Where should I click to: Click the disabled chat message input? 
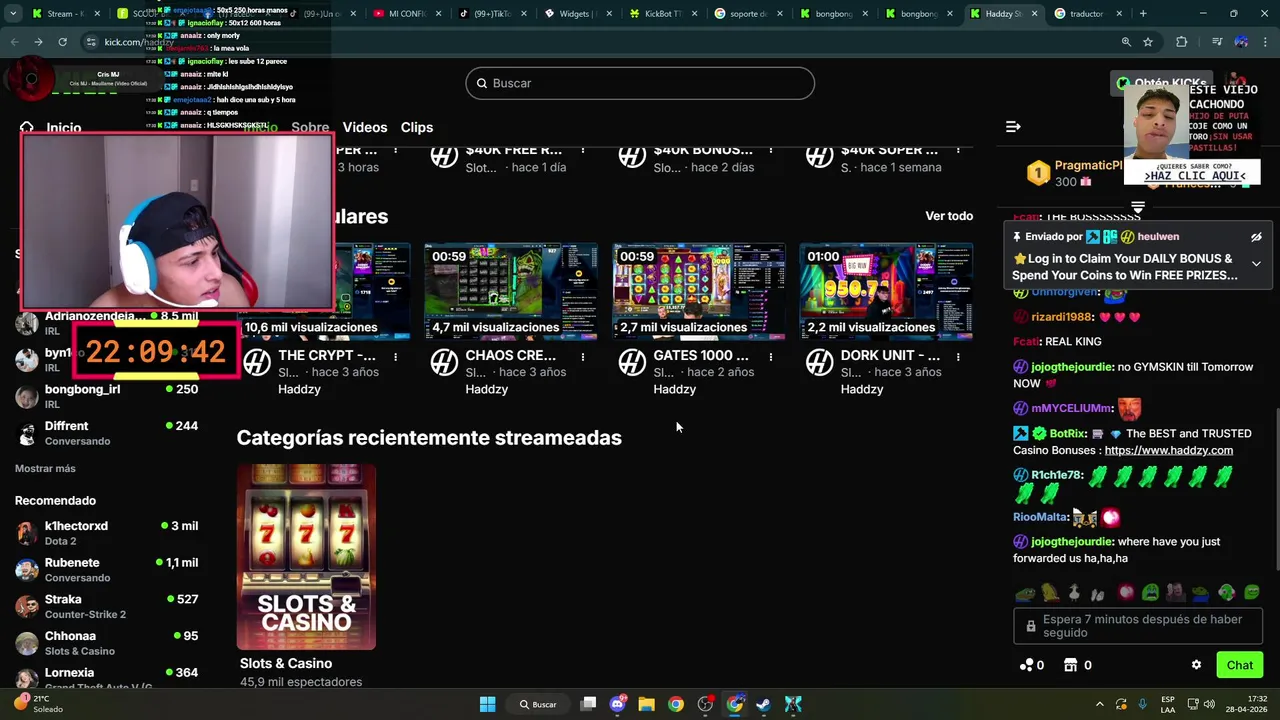tap(1138, 626)
